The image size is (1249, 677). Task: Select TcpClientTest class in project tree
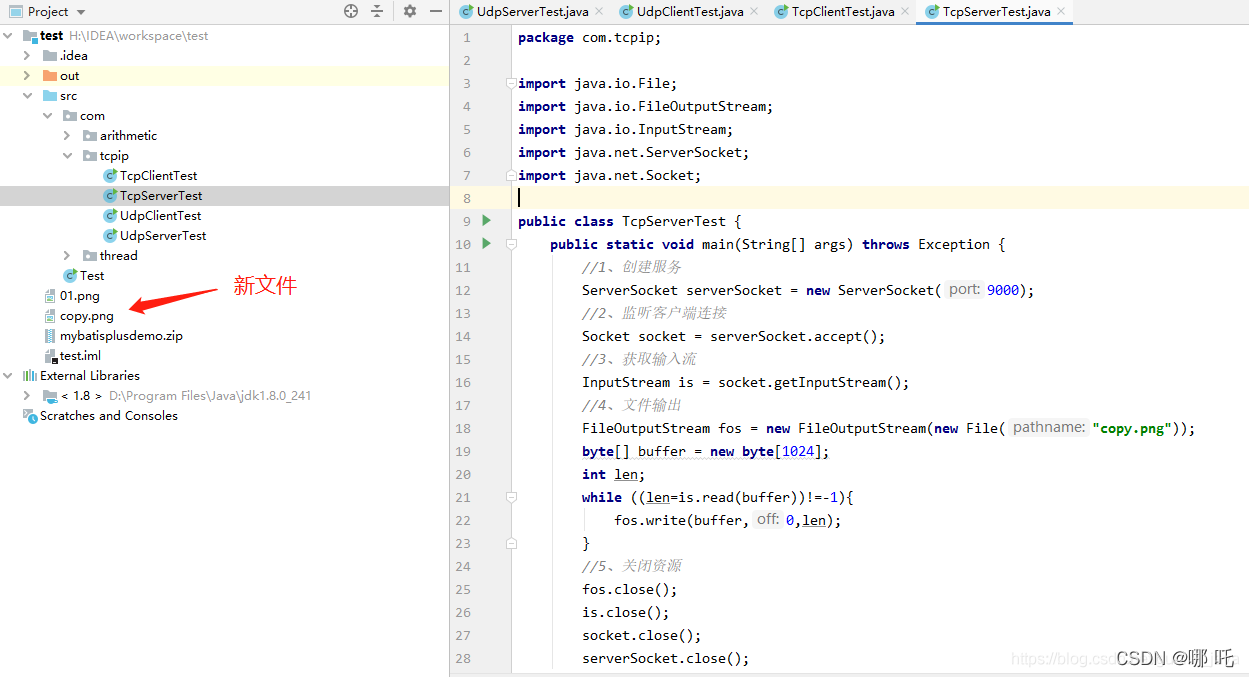point(158,176)
